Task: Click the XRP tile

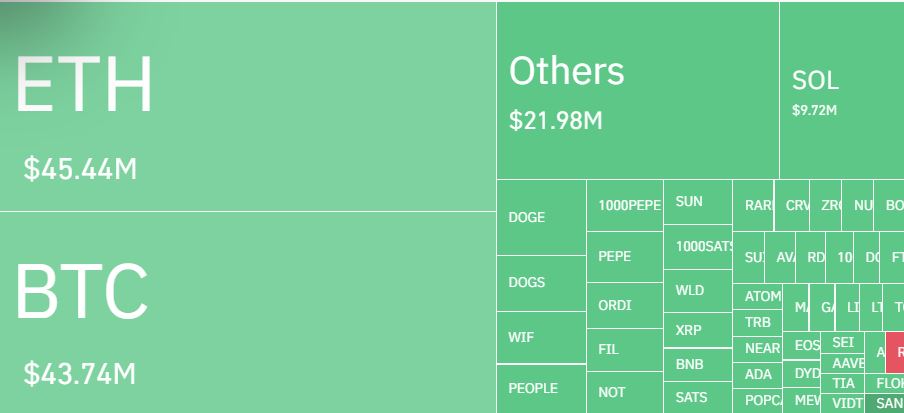Action: (x=698, y=331)
